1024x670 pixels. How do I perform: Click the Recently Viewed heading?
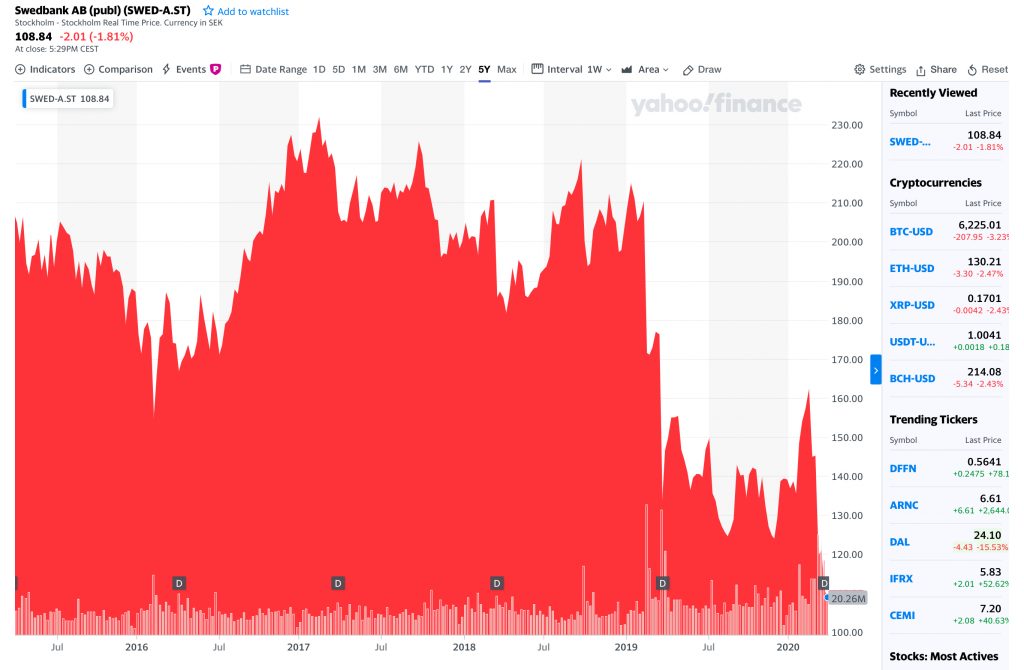933,93
